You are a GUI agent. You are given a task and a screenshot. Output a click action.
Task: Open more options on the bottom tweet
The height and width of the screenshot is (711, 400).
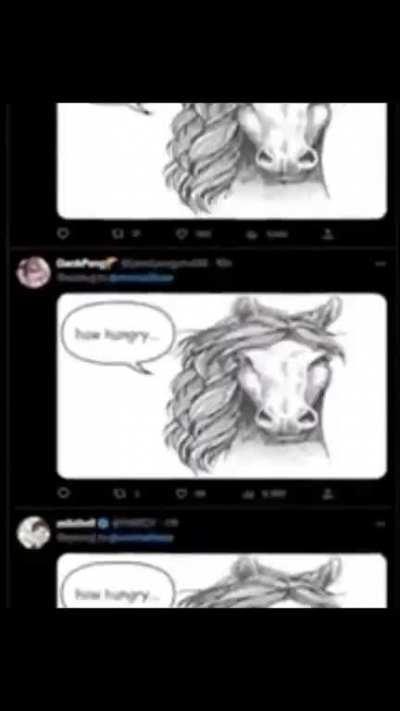380,524
